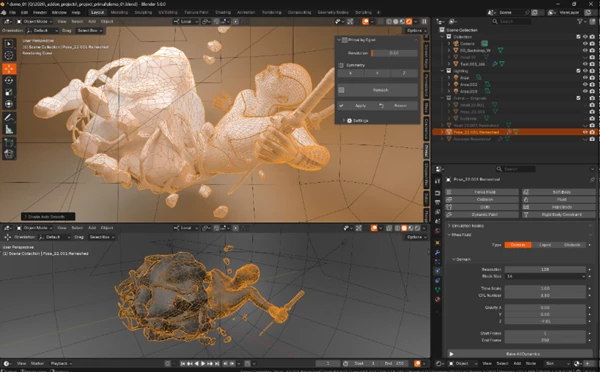Click the outliner search field
This screenshot has height=372, width=600.
tap(512, 21)
